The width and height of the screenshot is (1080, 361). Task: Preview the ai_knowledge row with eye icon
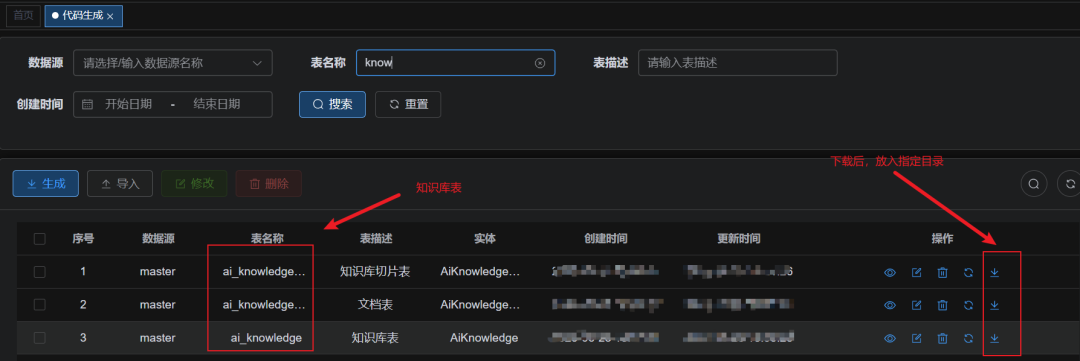(890, 338)
